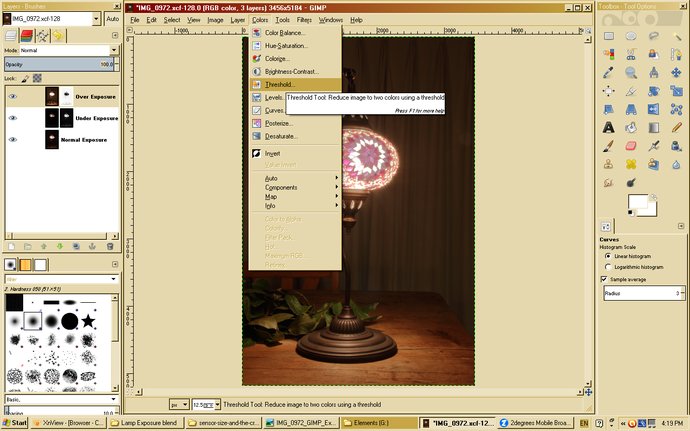
Task: Open Elements (G:) taskbar window
Action: (378, 423)
